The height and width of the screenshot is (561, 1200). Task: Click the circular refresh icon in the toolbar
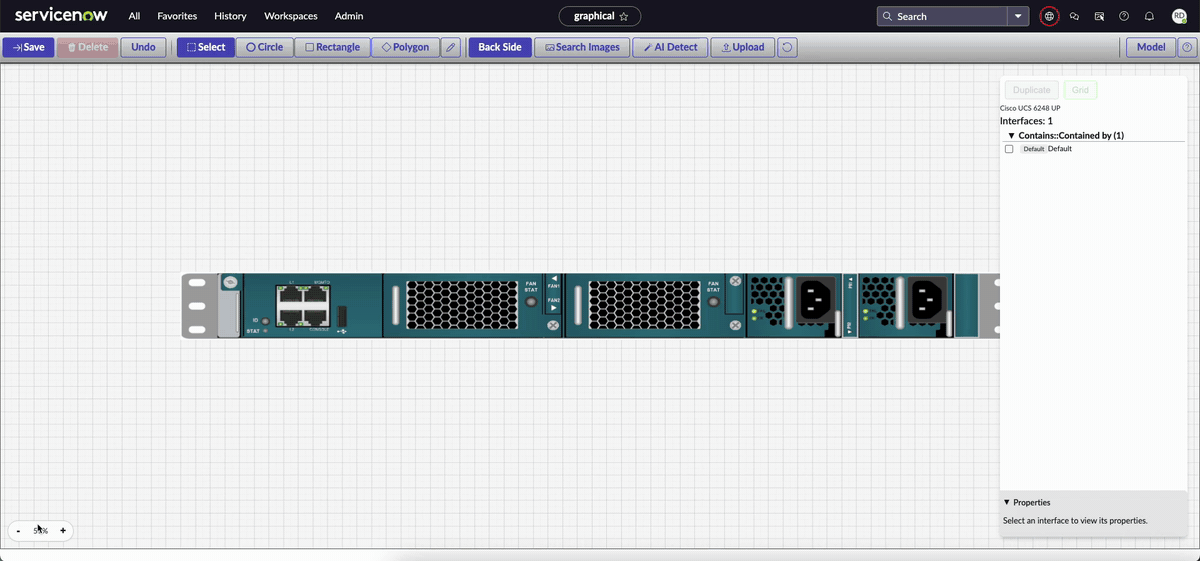(787, 47)
